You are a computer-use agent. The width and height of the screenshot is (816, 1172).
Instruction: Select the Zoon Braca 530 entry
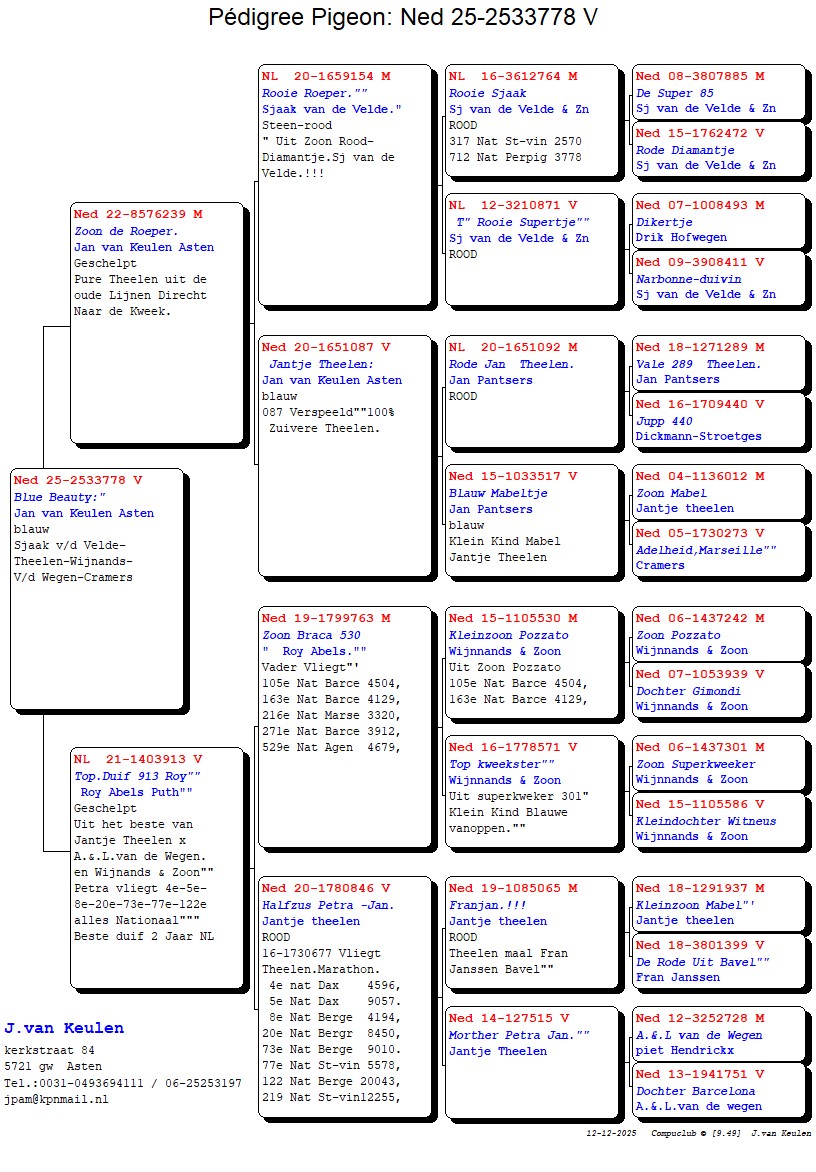344,727
